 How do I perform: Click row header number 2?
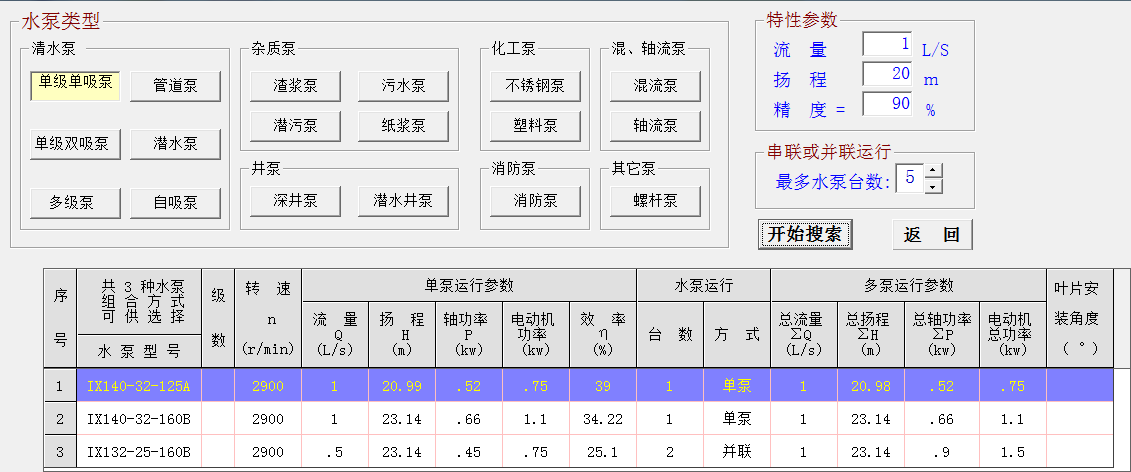point(60,419)
